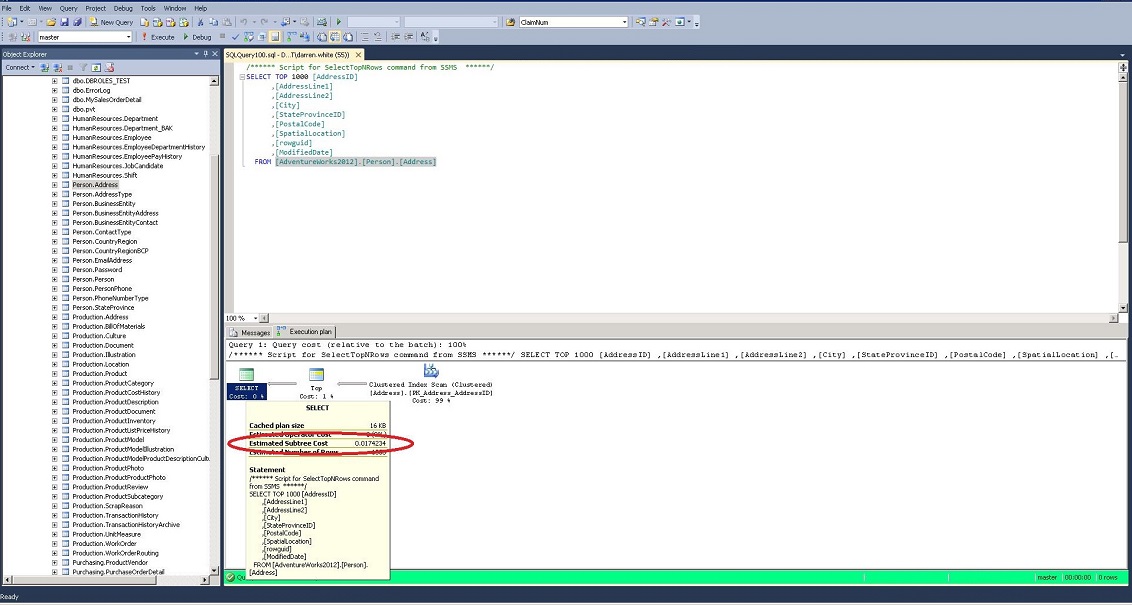
Task: Select the Top operator in execution plan
Action: [x=316, y=375]
